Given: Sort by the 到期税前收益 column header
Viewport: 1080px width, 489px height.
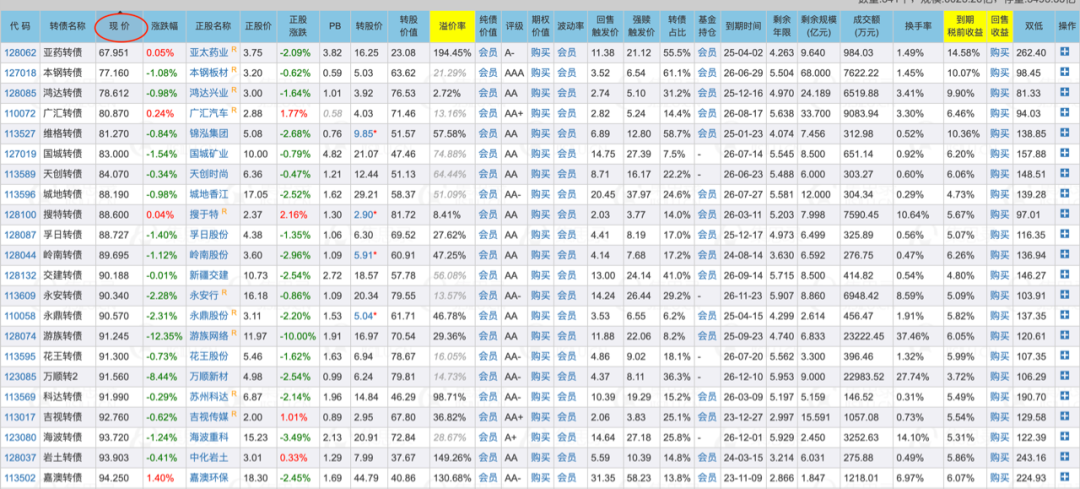Looking at the screenshot, I should [x=963, y=25].
